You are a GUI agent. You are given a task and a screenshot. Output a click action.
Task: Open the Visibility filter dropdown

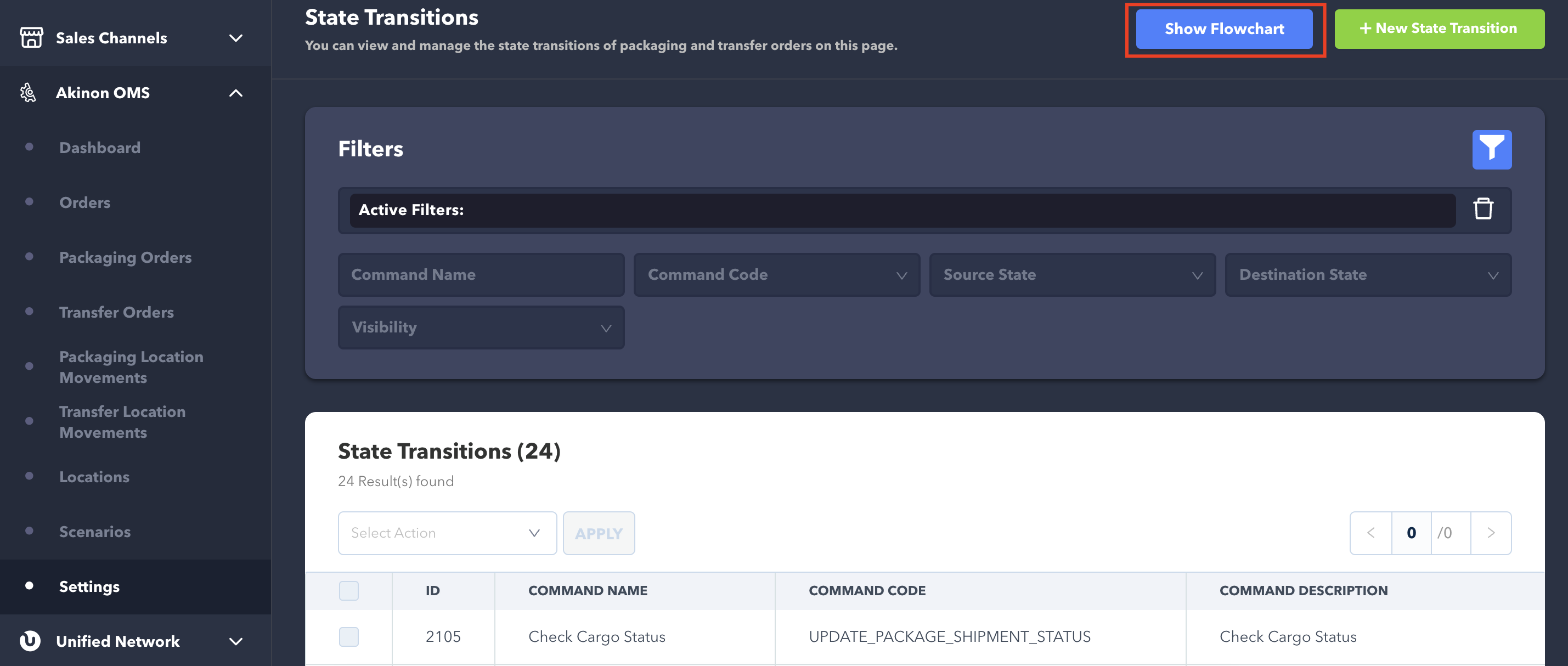coord(481,328)
